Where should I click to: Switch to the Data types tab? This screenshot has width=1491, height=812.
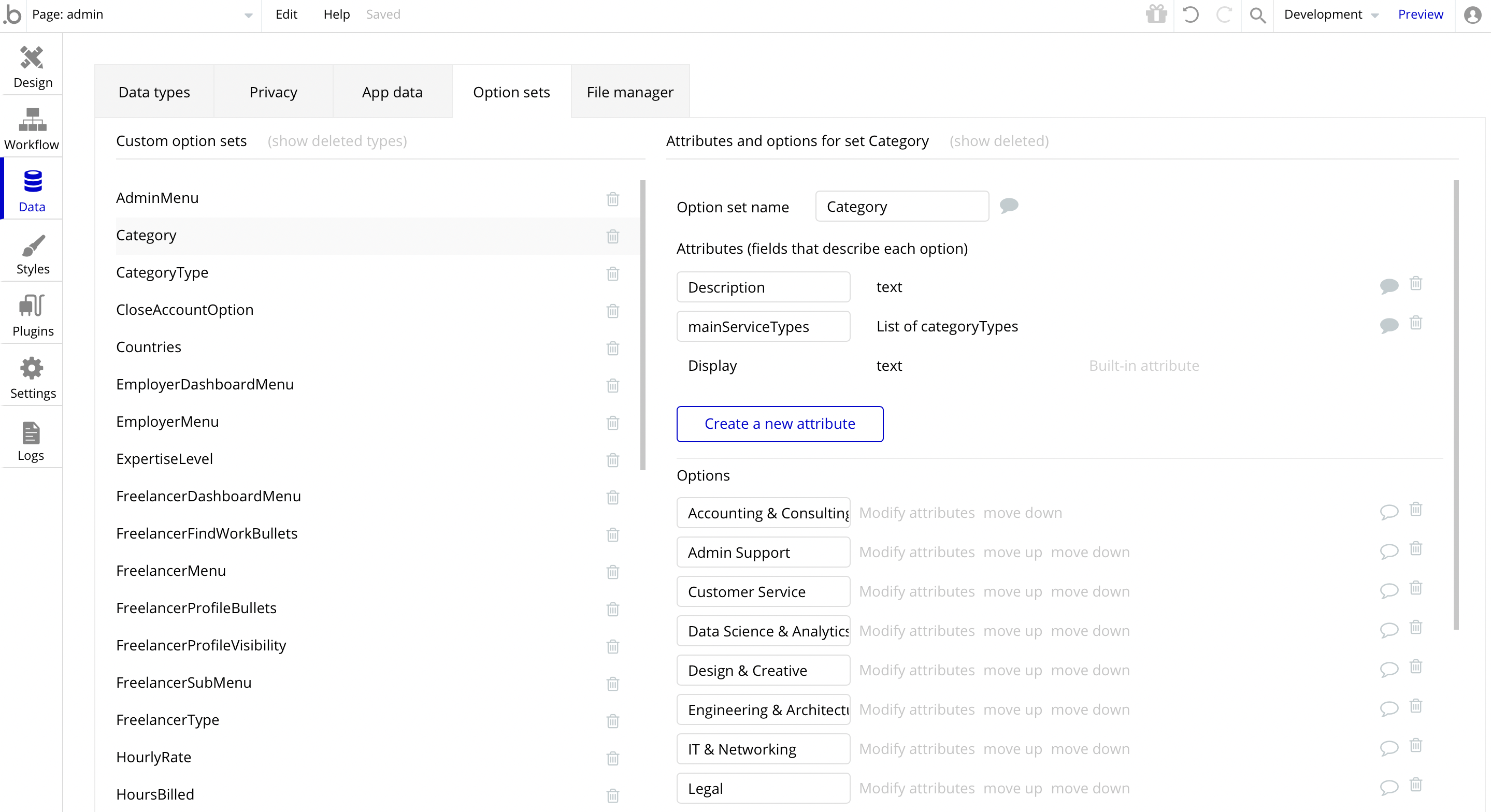click(154, 92)
